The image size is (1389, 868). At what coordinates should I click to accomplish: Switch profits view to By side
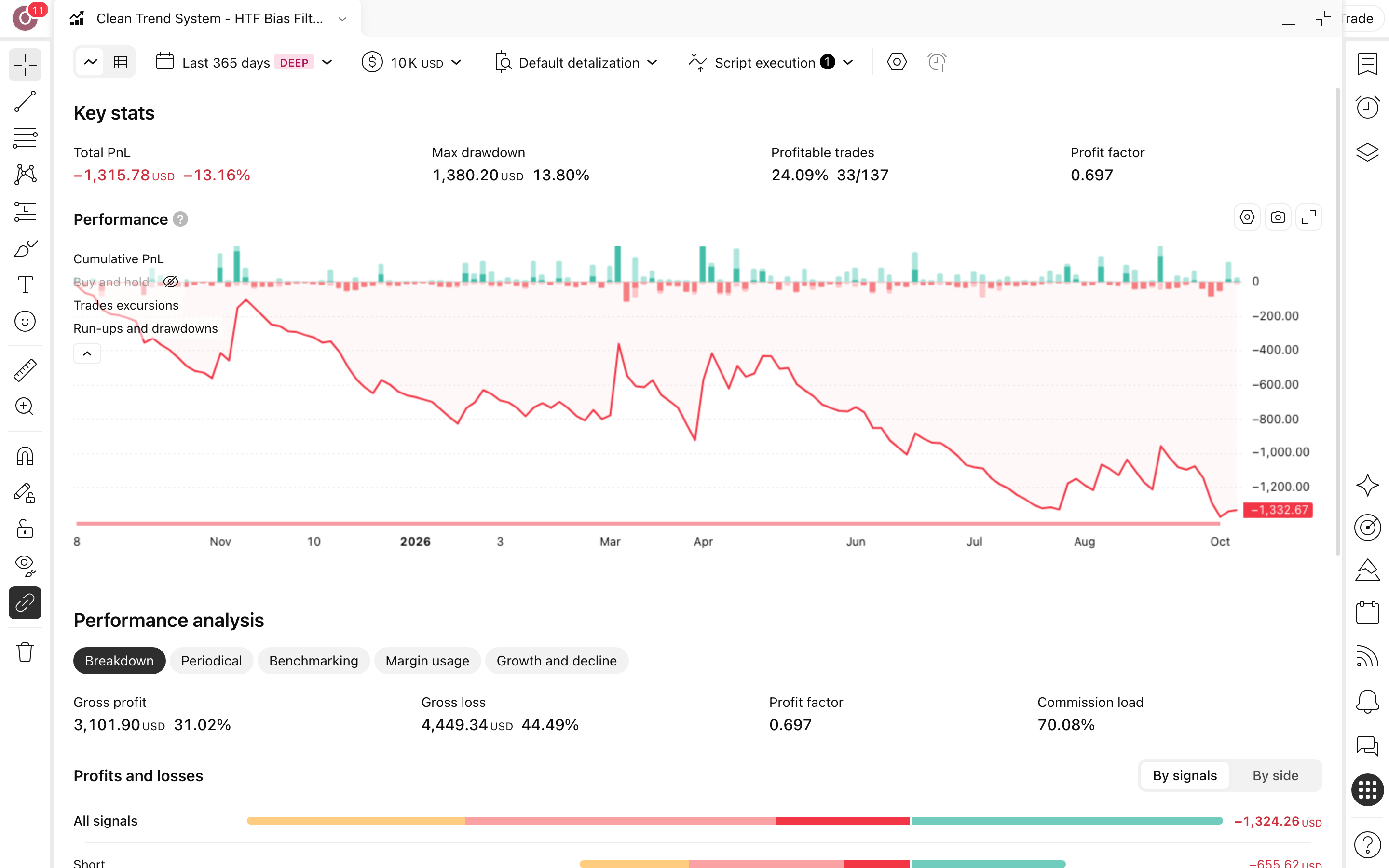coord(1275,775)
